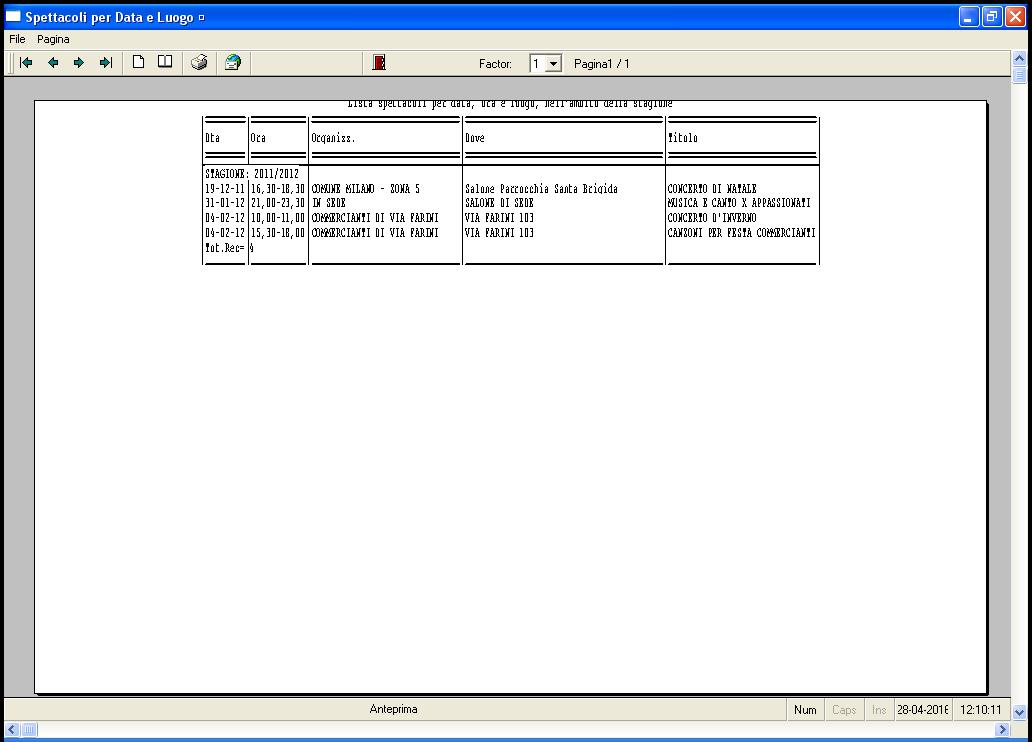Click the Organizz. column header
The height and width of the screenshot is (742, 1032).
[333, 138]
